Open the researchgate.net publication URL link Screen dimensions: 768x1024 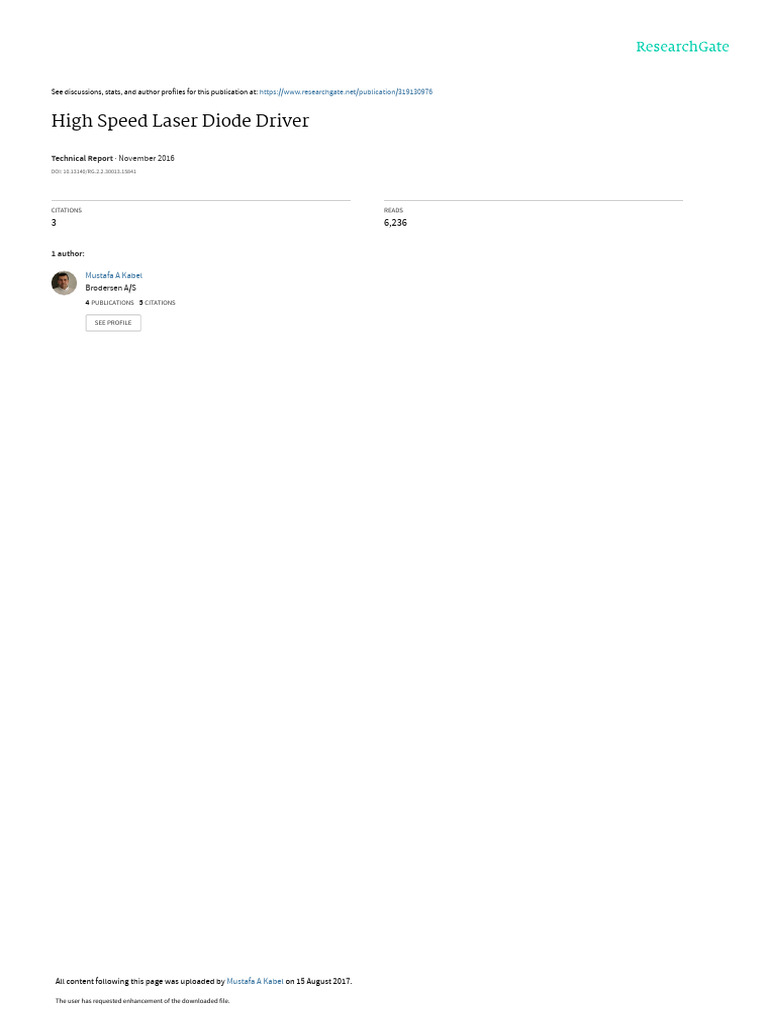pyautogui.click(x=345, y=92)
